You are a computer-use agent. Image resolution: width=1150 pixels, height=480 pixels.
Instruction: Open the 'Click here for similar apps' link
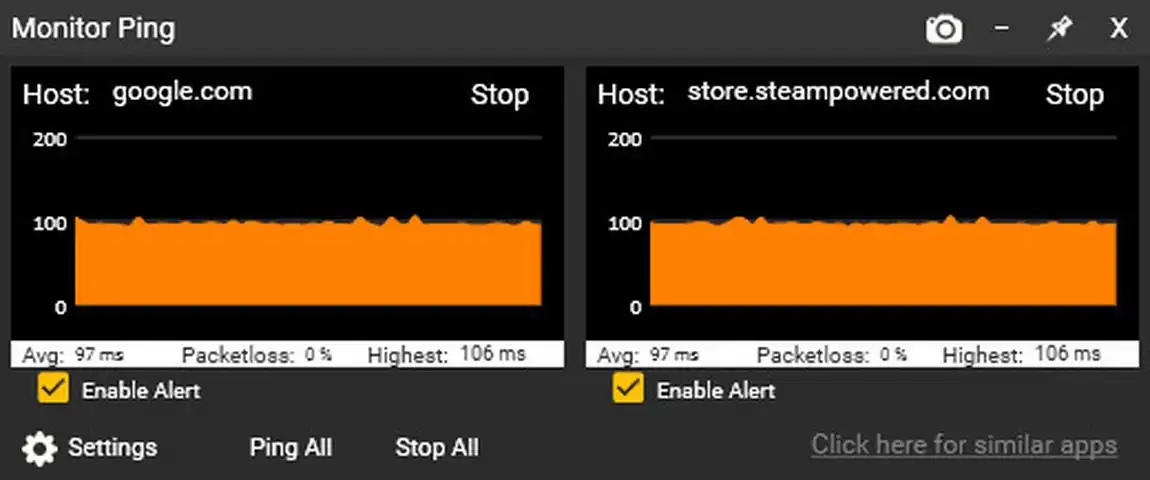(x=963, y=445)
